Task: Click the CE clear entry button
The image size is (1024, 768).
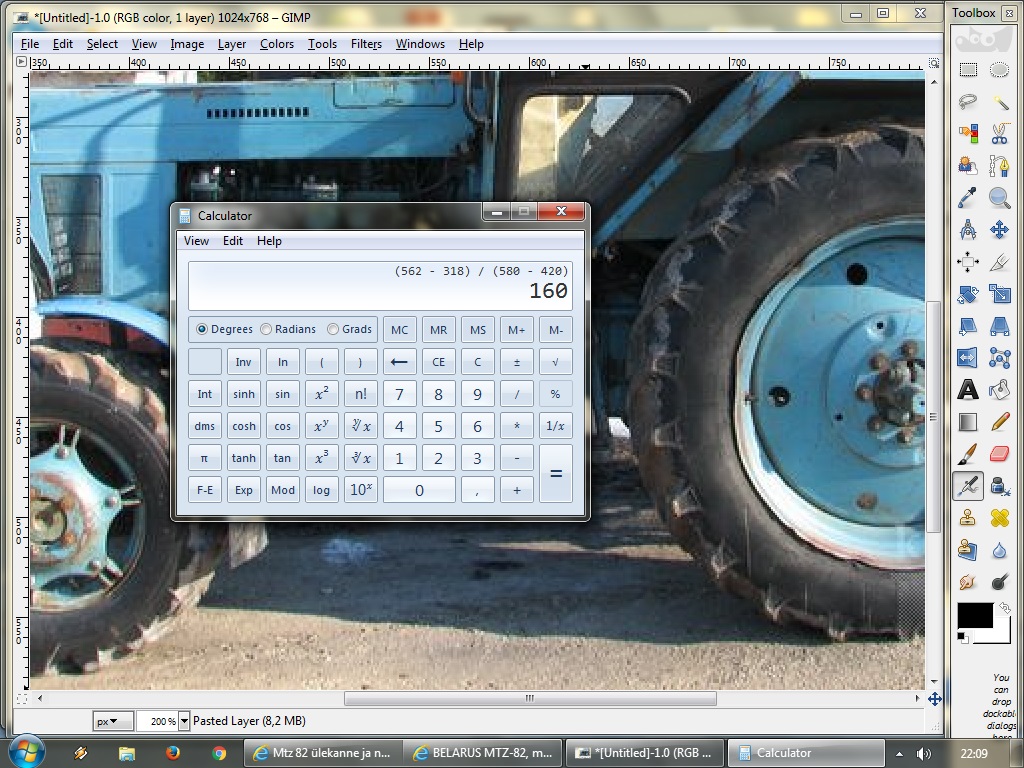Action: (x=438, y=362)
